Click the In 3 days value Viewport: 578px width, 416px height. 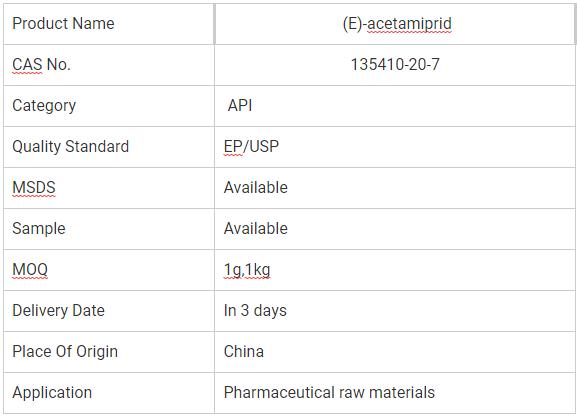pos(255,311)
